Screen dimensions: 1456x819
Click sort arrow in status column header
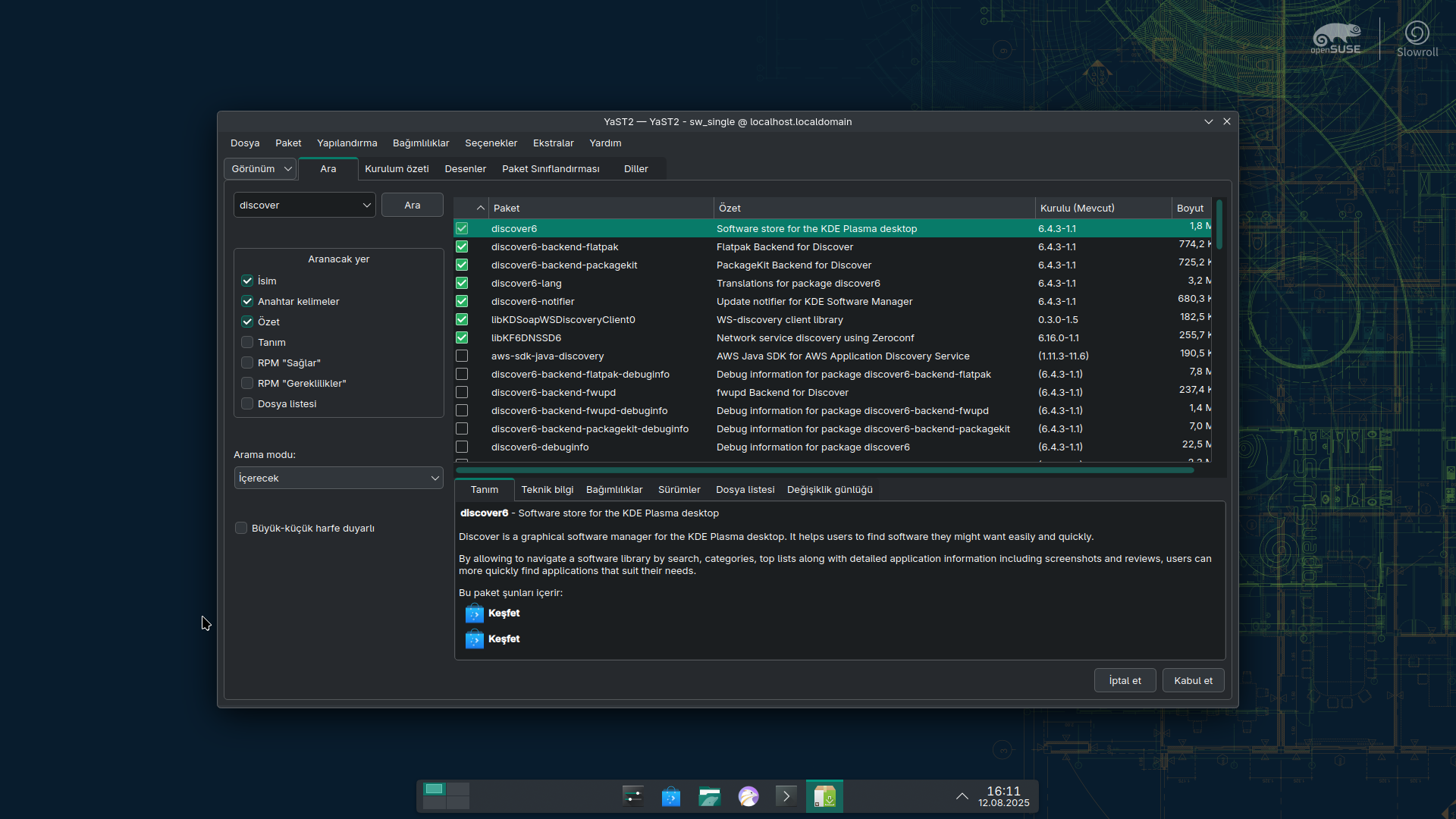click(480, 208)
